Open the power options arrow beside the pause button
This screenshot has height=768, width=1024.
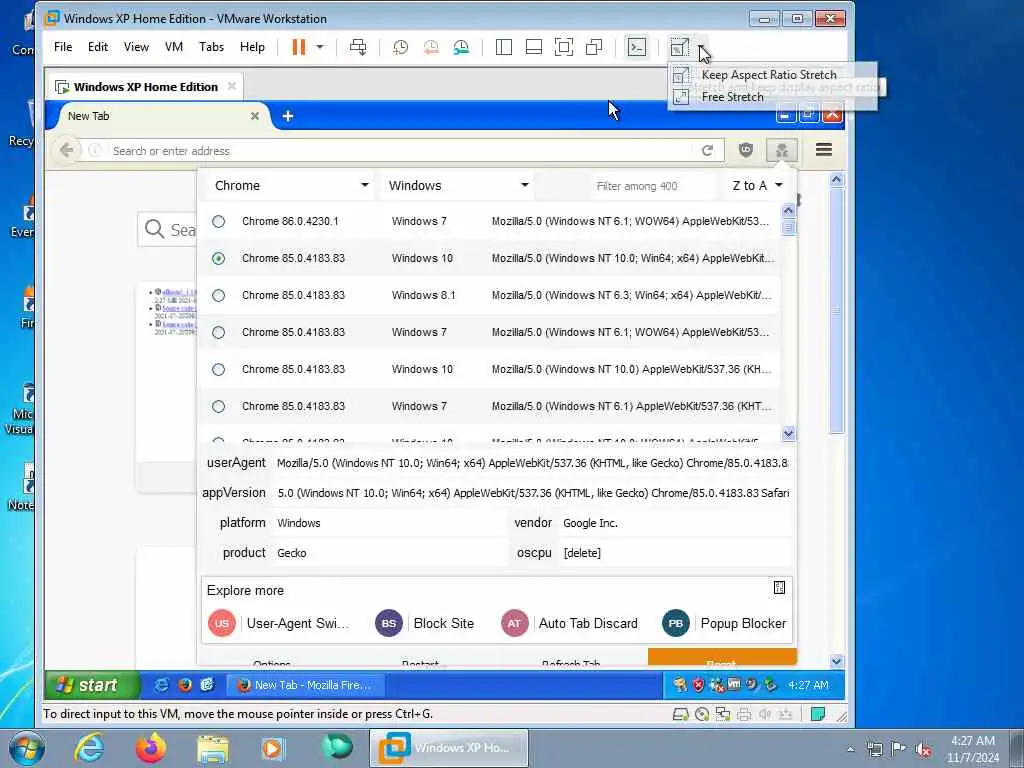320,47
